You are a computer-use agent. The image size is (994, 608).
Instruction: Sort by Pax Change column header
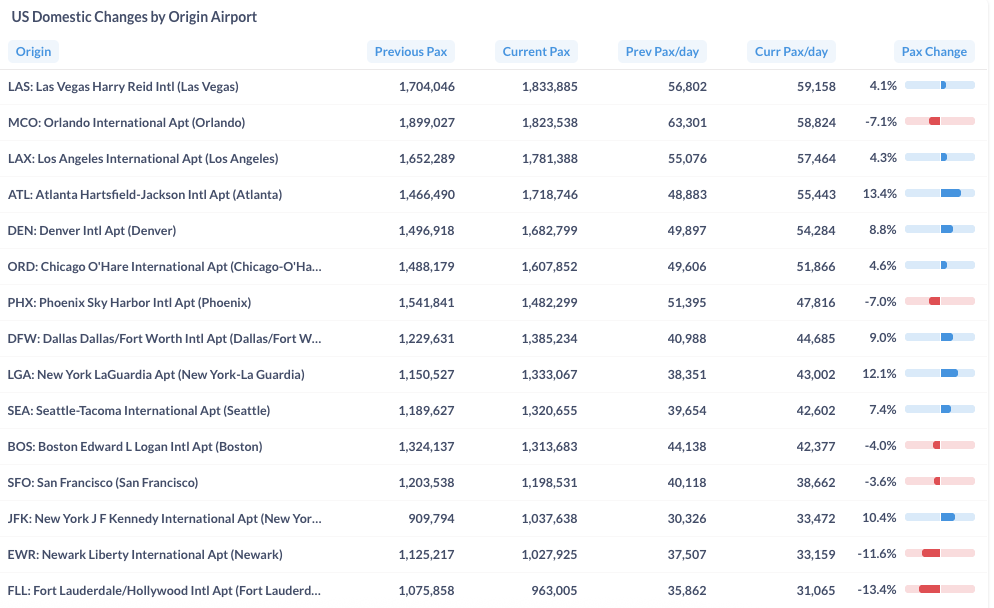[934, 51]
